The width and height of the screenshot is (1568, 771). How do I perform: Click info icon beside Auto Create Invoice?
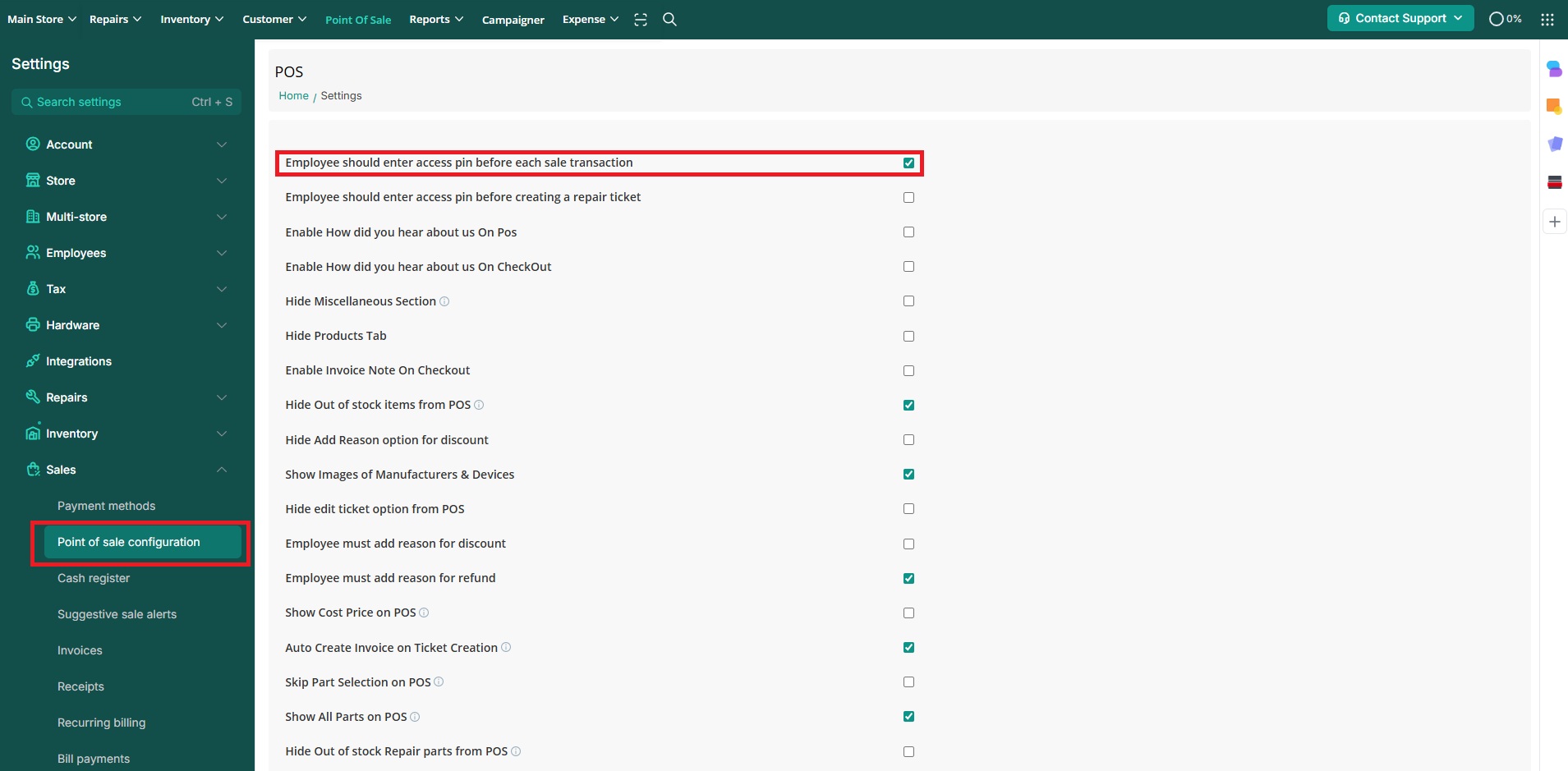coord(506,648)
